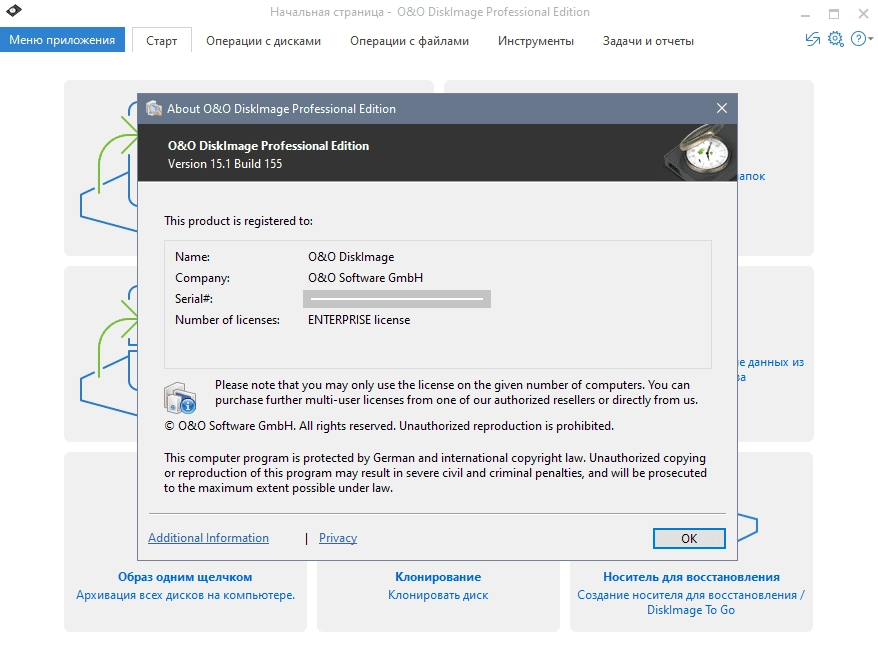
Task: Click the O&O DiskImage app logo icon
Action: pyautogui.click(x=13, y=10)
